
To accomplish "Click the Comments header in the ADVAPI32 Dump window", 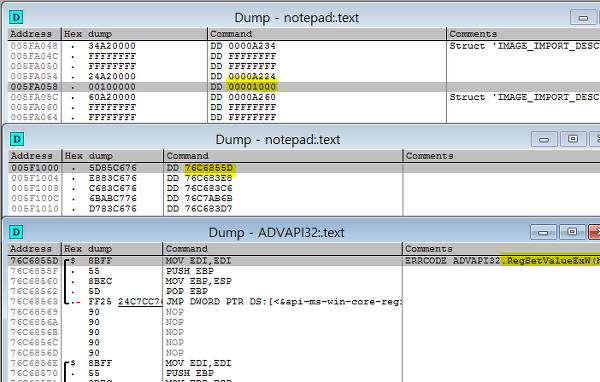I will click(x=501, y=249).
